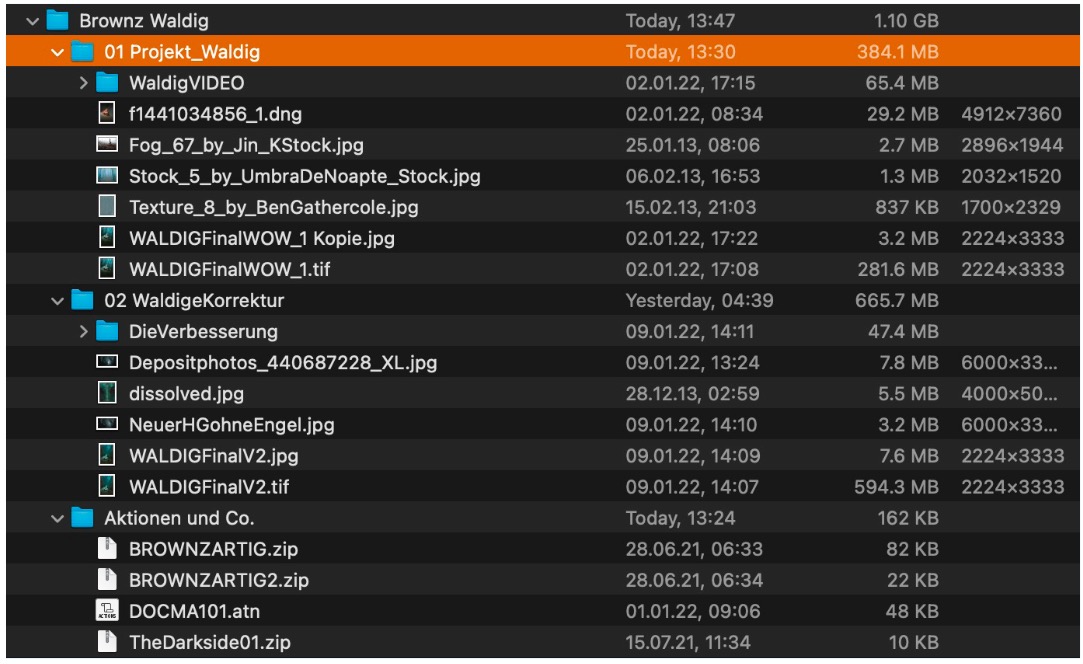Viewport: 1083px width, 664px height.
Task: Collapse the Brownz Waldig folder
Action: [x=34, y=20]
